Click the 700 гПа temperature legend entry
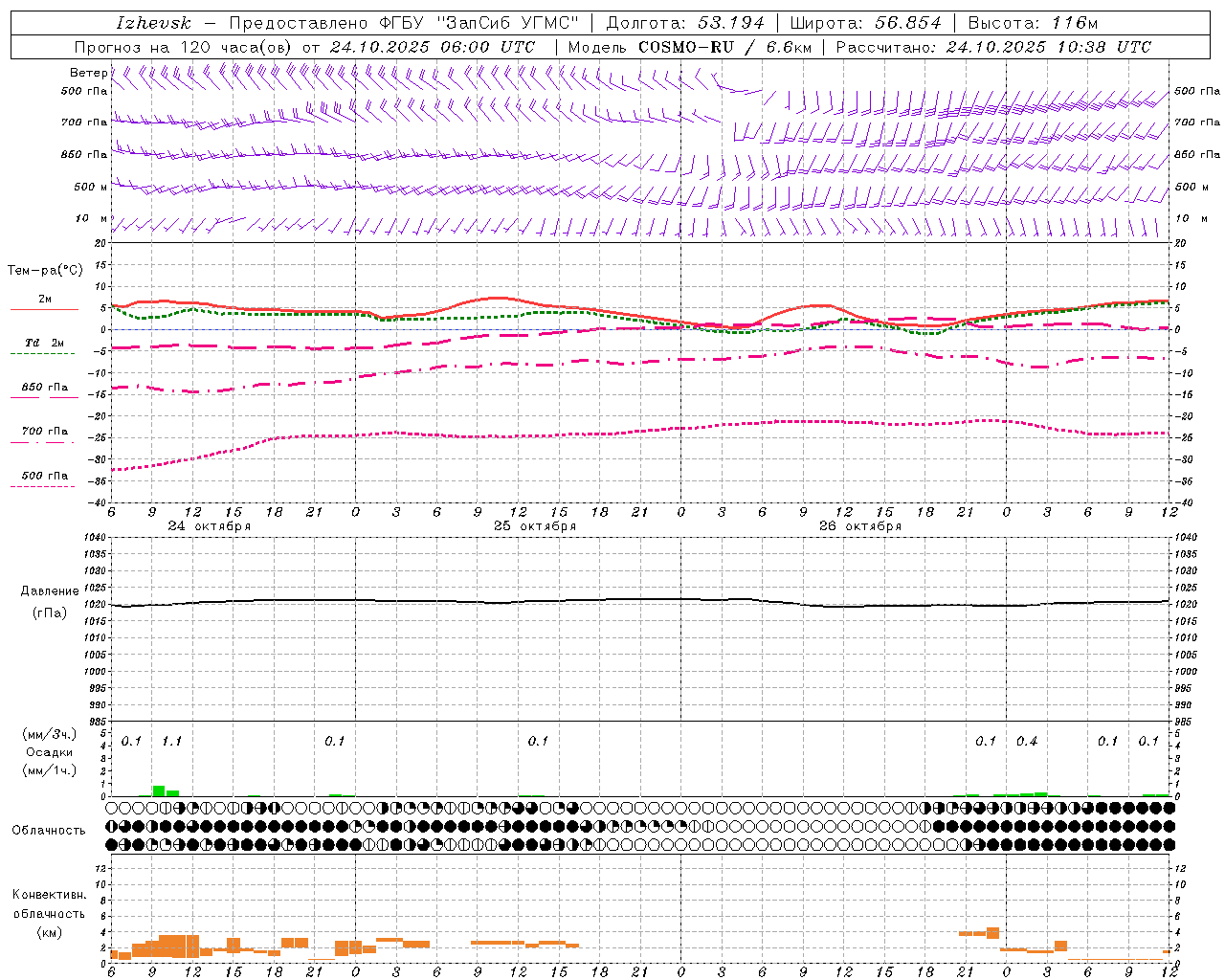 tap(44, 432)
